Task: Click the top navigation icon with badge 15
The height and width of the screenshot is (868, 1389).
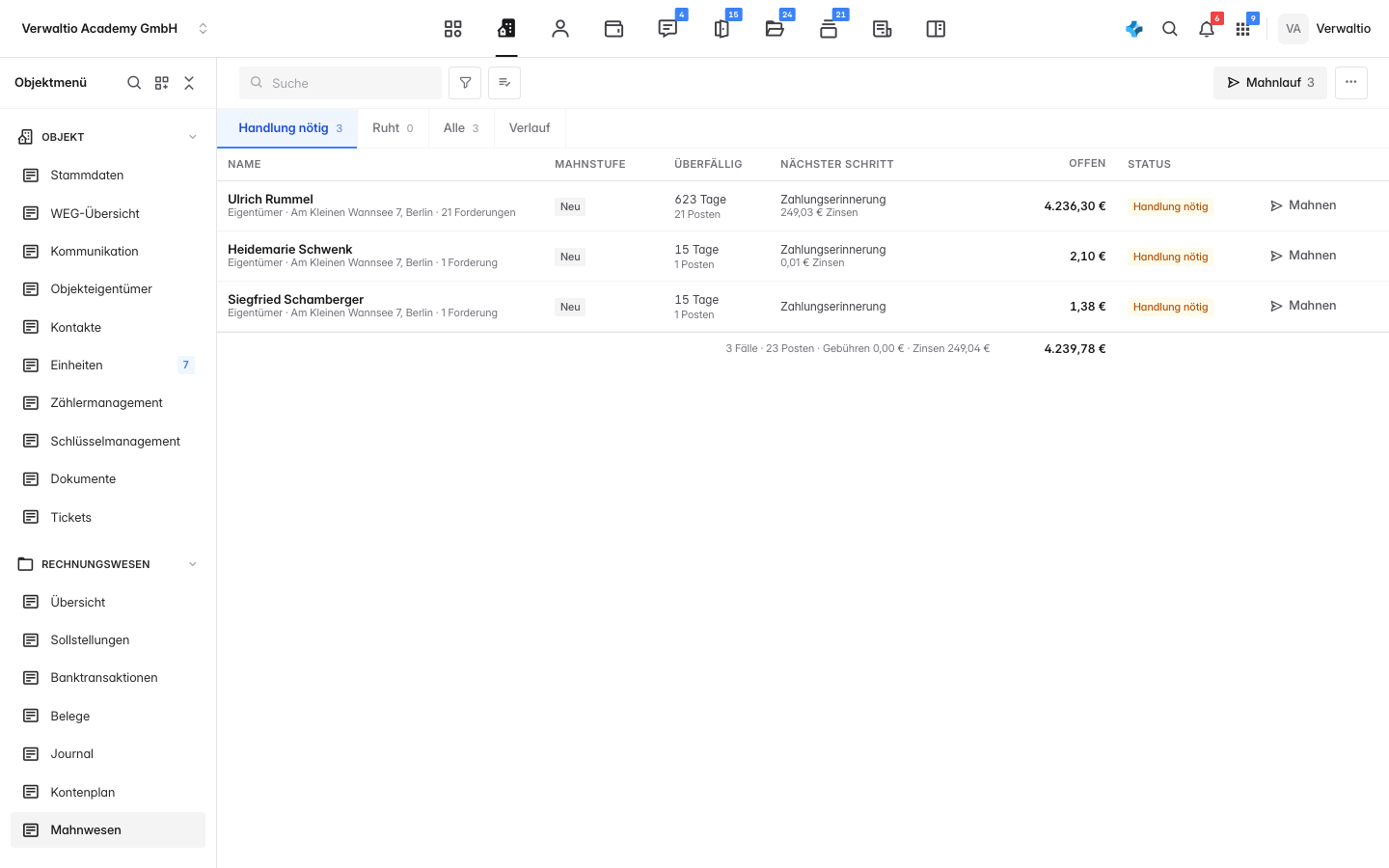Action: (722, 29)
